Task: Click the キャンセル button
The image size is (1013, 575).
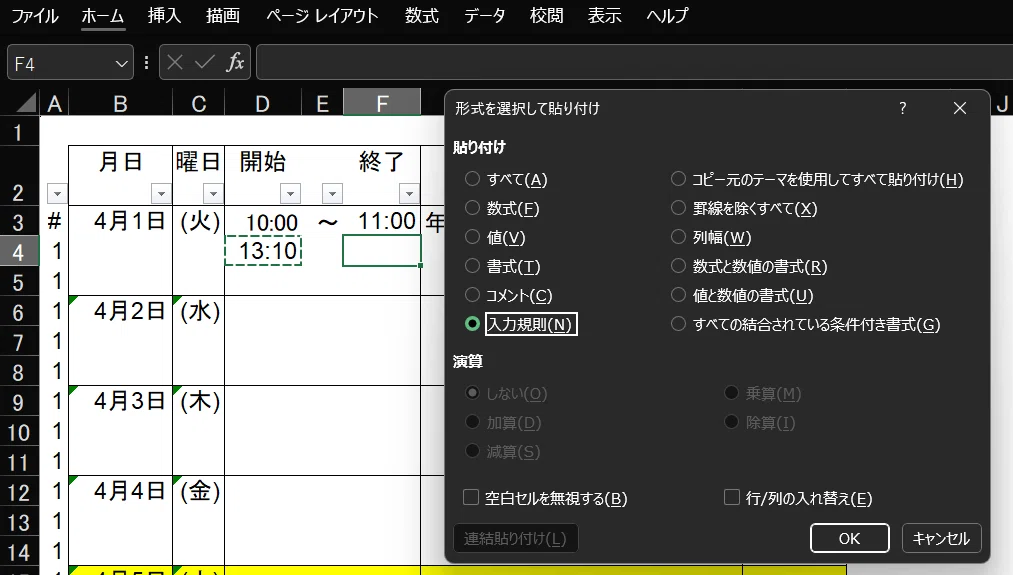Action: coord(941,538)
